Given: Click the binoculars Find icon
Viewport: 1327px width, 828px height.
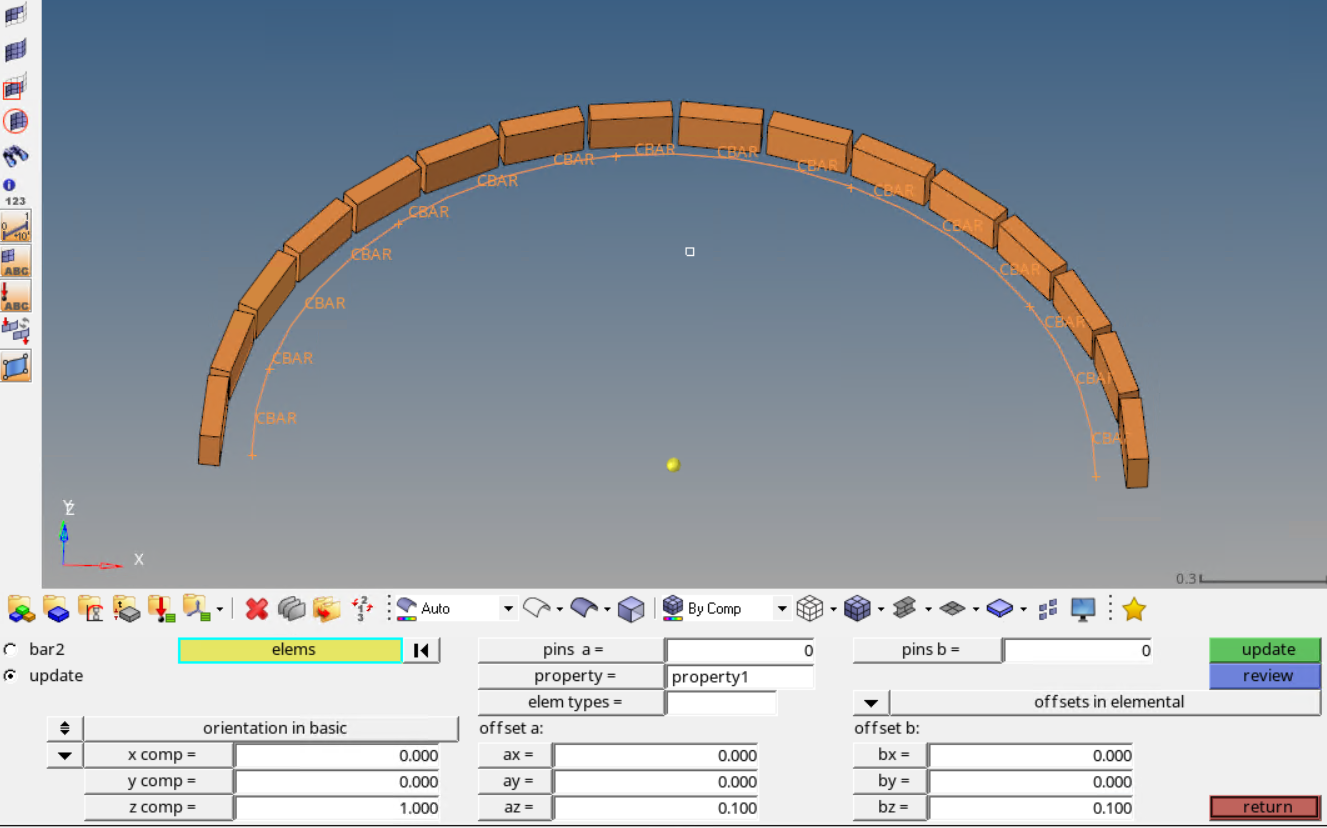Looking at the screenshot, I should [15, 156].
